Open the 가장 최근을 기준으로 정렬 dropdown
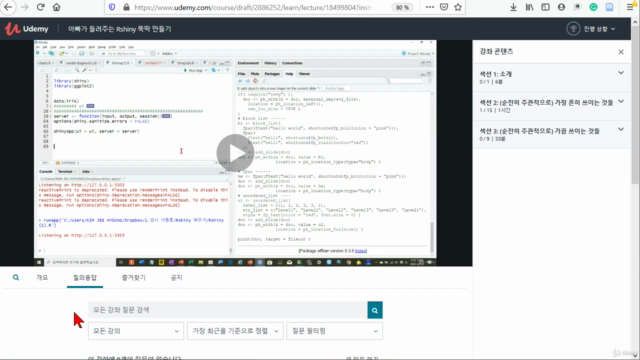 click(x=235, y=331)
